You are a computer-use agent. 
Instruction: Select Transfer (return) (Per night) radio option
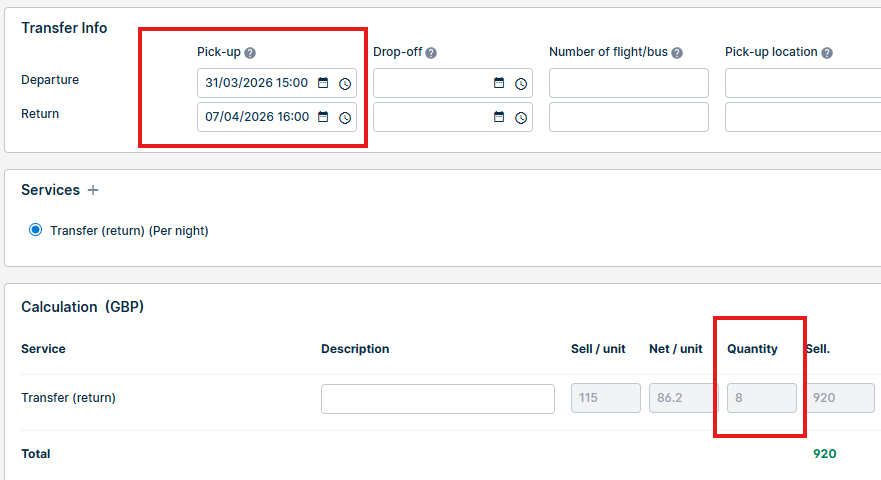[36, 230]
